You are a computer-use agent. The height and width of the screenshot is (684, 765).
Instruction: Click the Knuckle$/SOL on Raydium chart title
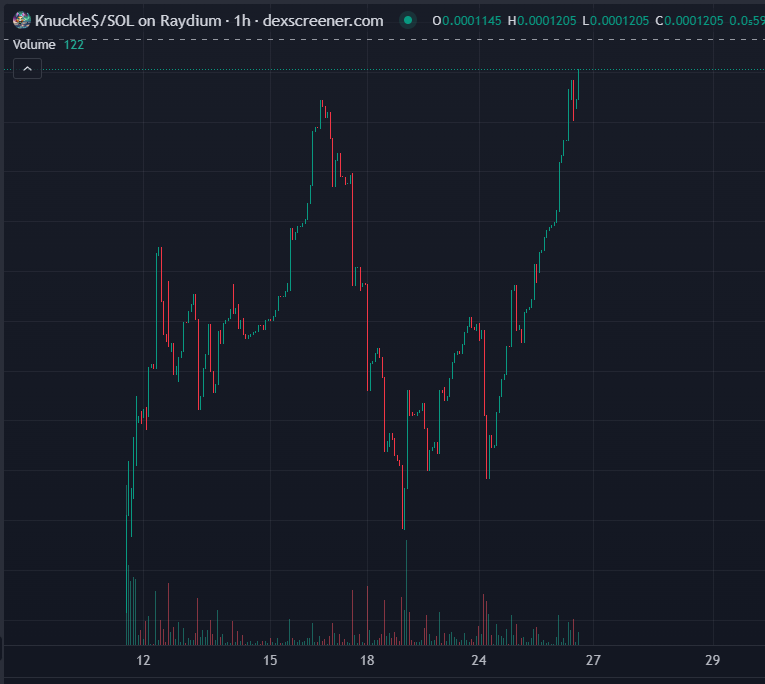click(x=209, y=21)
